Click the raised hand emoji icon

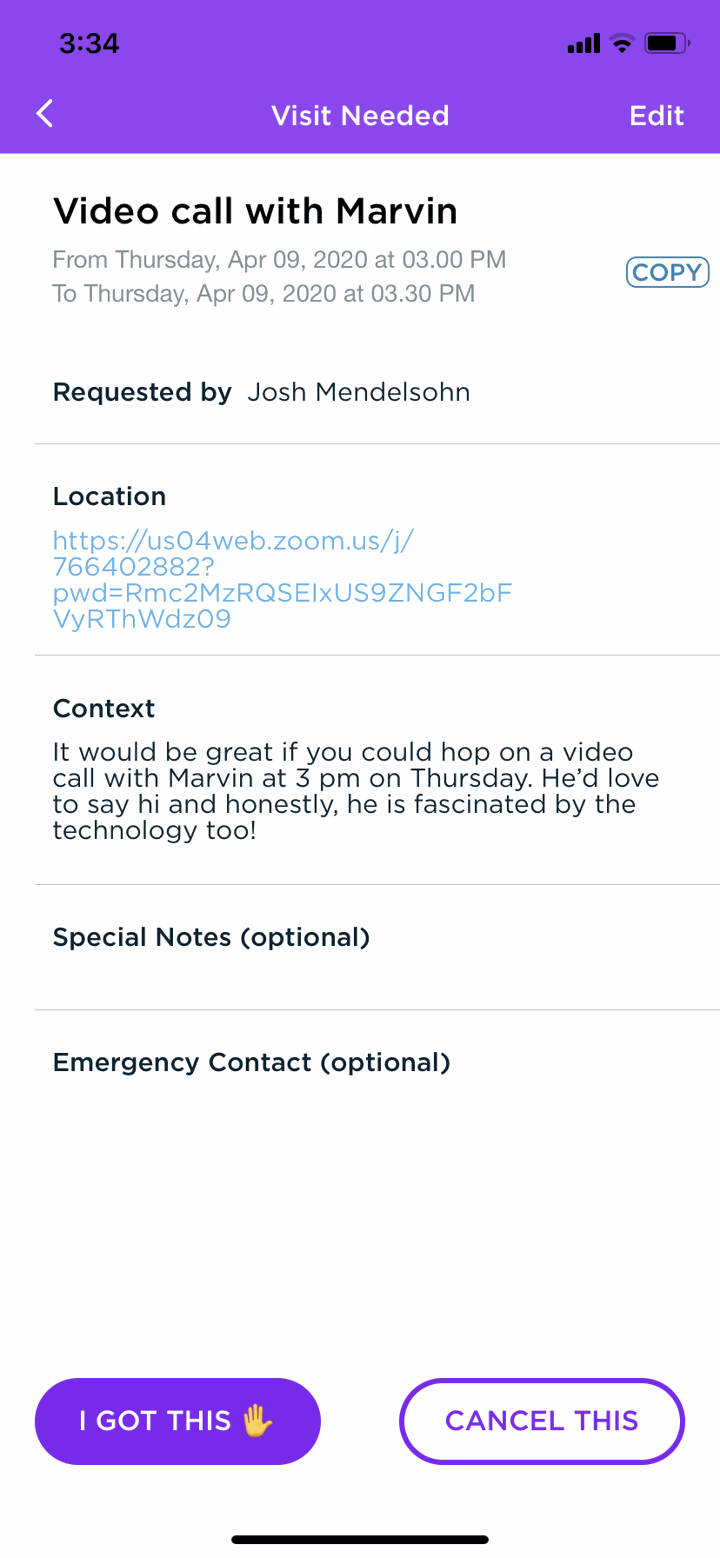pyautogui.click(x=258, y=1420)
